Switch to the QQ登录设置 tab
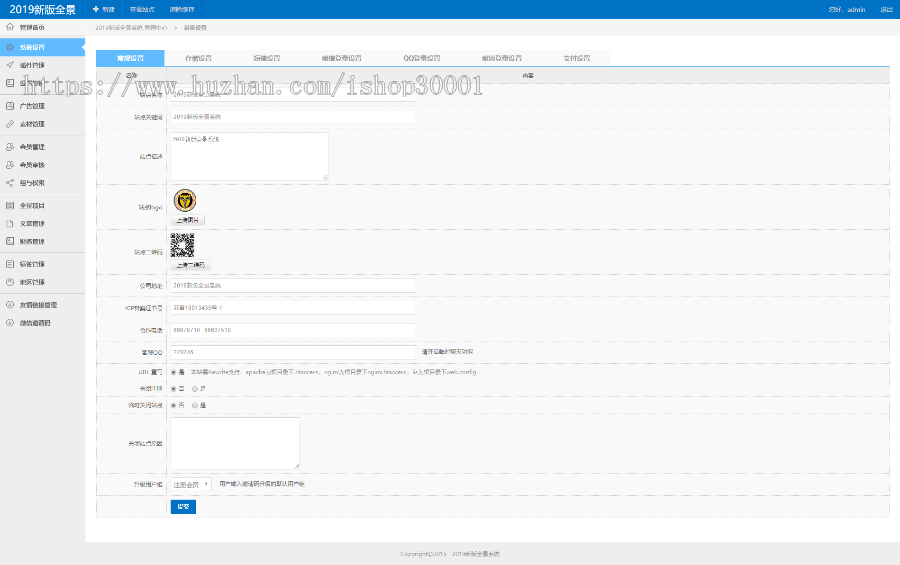This screenshot has width=900, height=565. [422, 58]
